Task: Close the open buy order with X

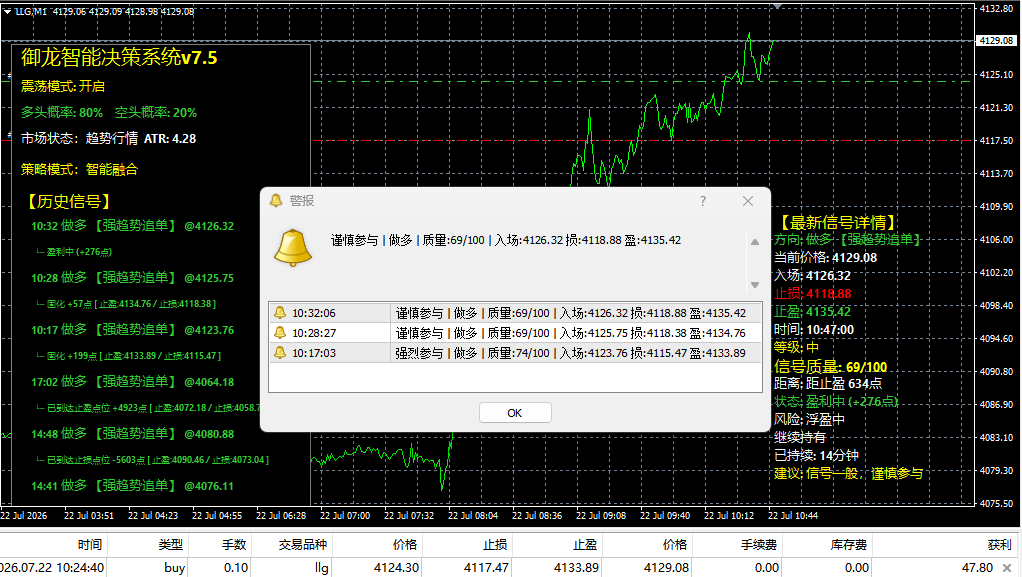Action: click(x=1007, y=568)
